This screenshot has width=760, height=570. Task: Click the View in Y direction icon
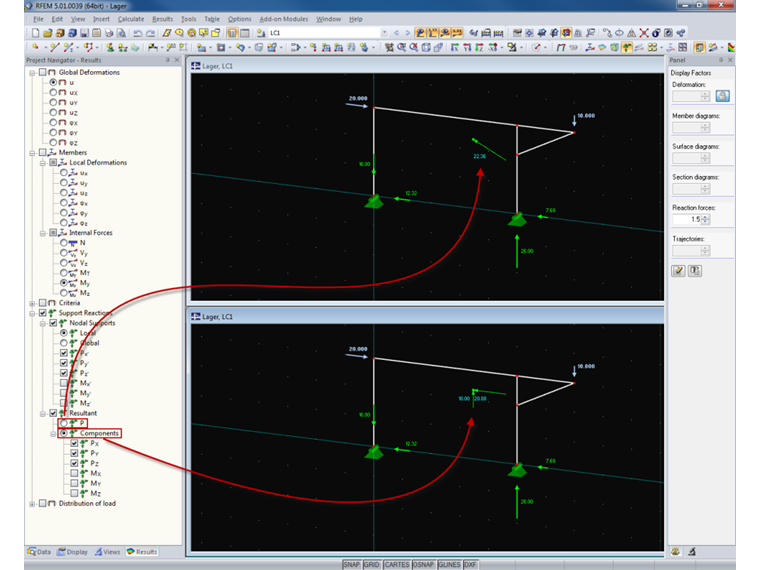point(467,47)
